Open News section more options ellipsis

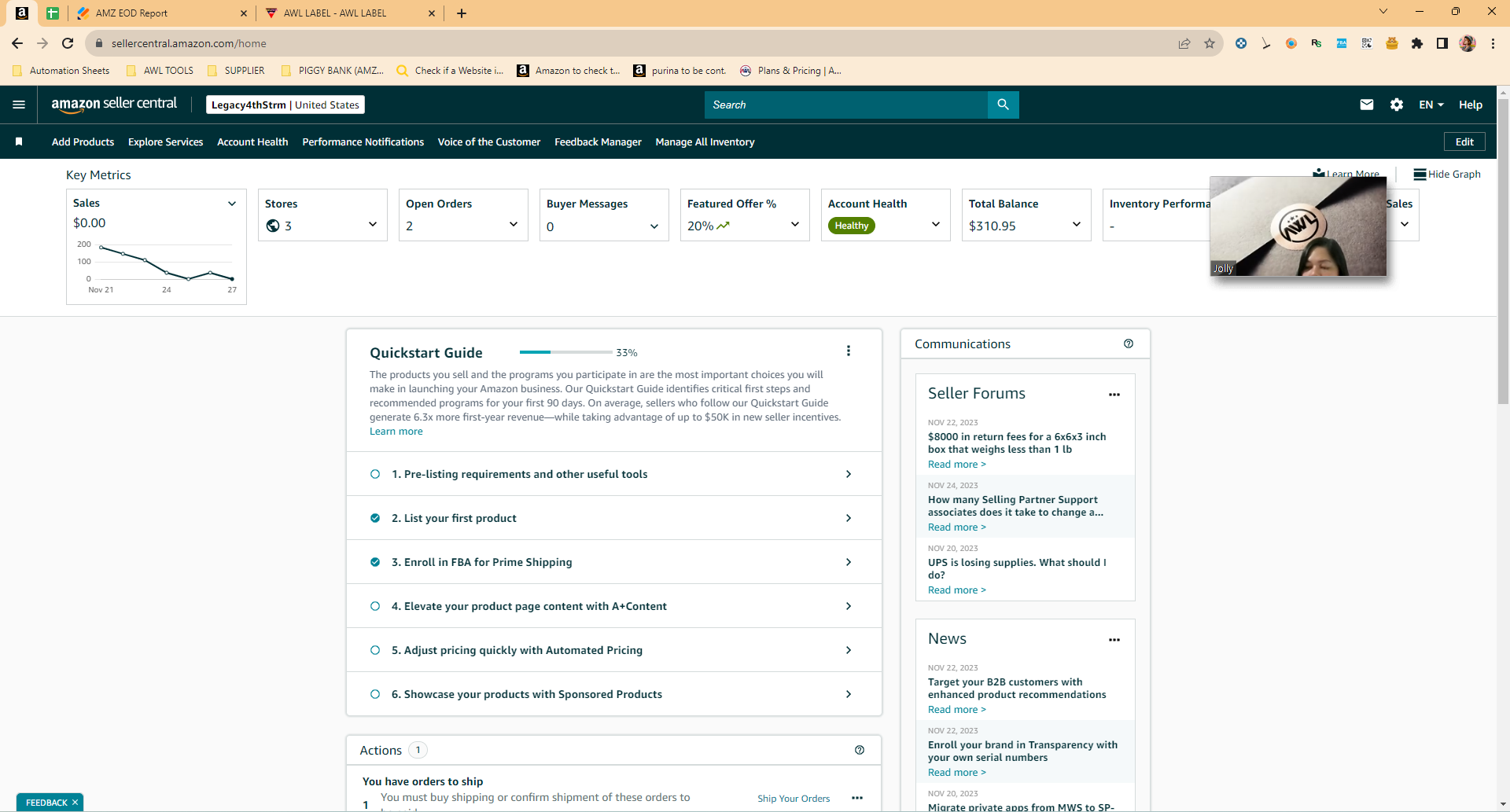pyautogui.click(x=1114, y=640)
